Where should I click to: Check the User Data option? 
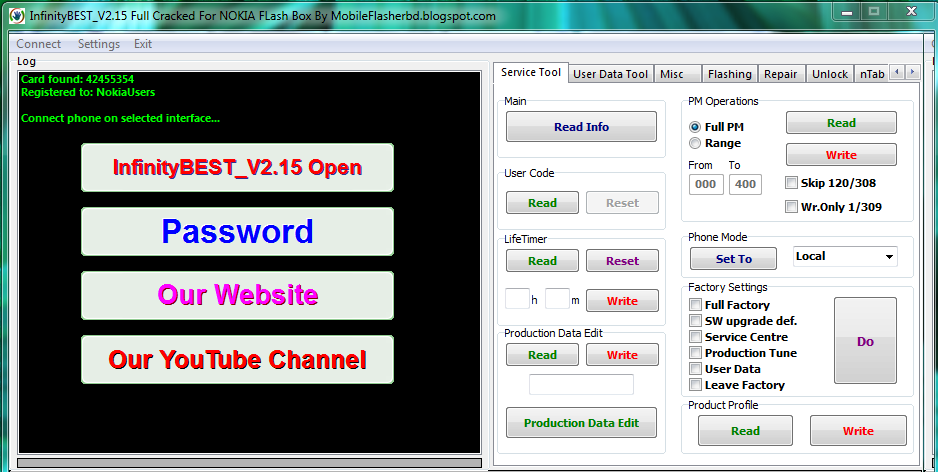[x=695, y=369]
